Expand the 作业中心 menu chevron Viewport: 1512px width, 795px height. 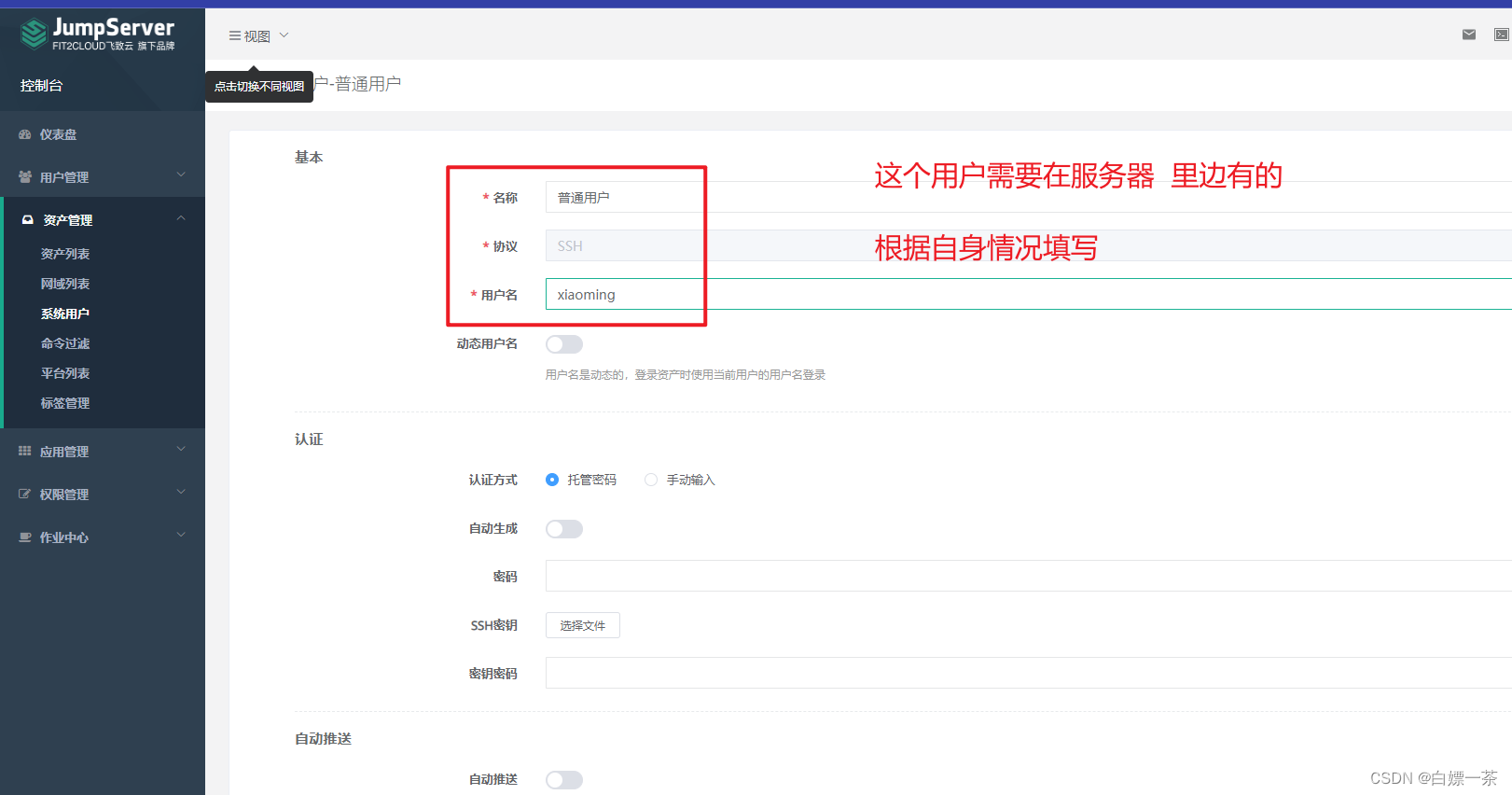click(181, 535)
